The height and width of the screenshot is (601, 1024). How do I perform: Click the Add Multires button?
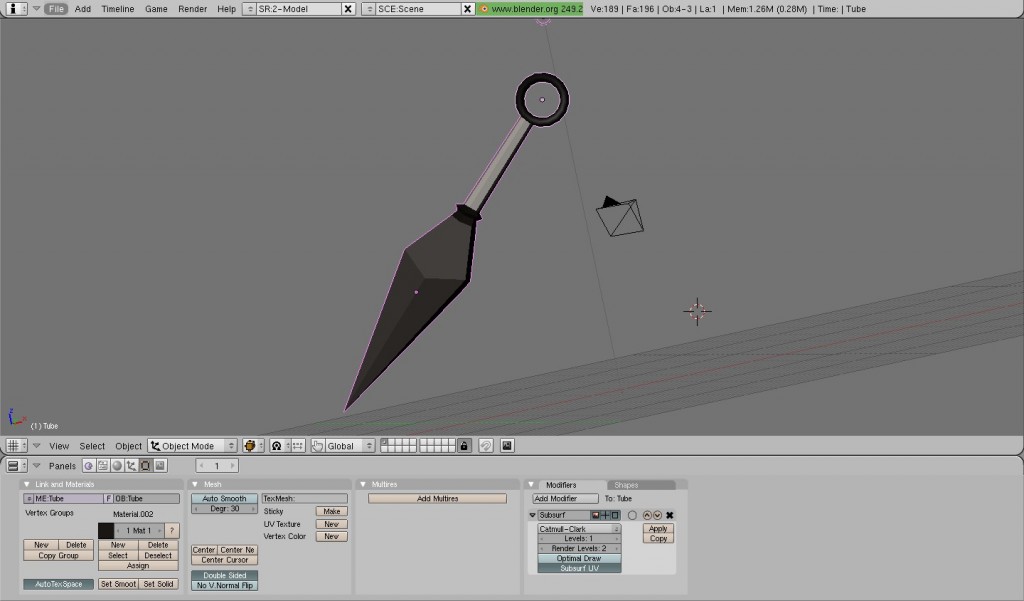(438, 498)
